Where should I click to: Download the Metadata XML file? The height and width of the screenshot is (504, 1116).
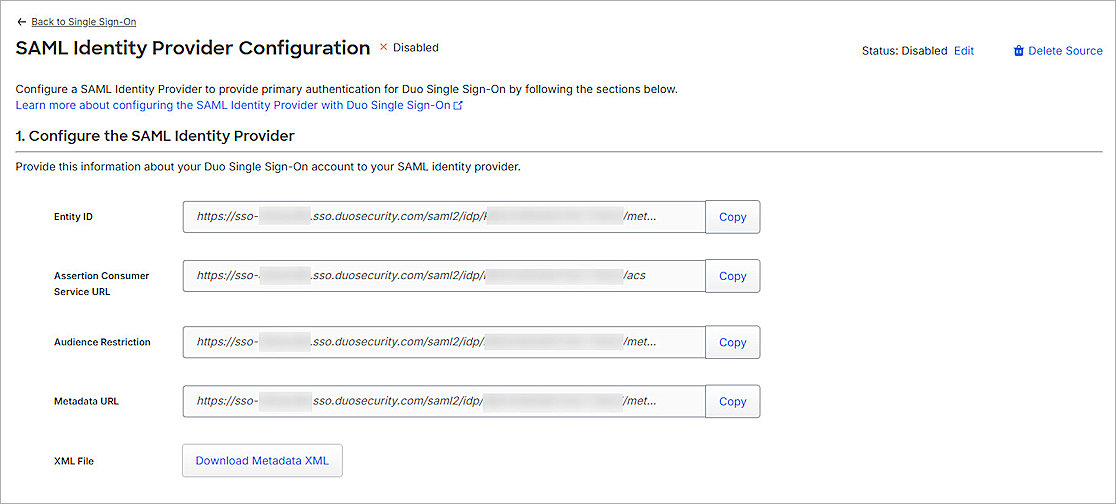coord(262,461)
